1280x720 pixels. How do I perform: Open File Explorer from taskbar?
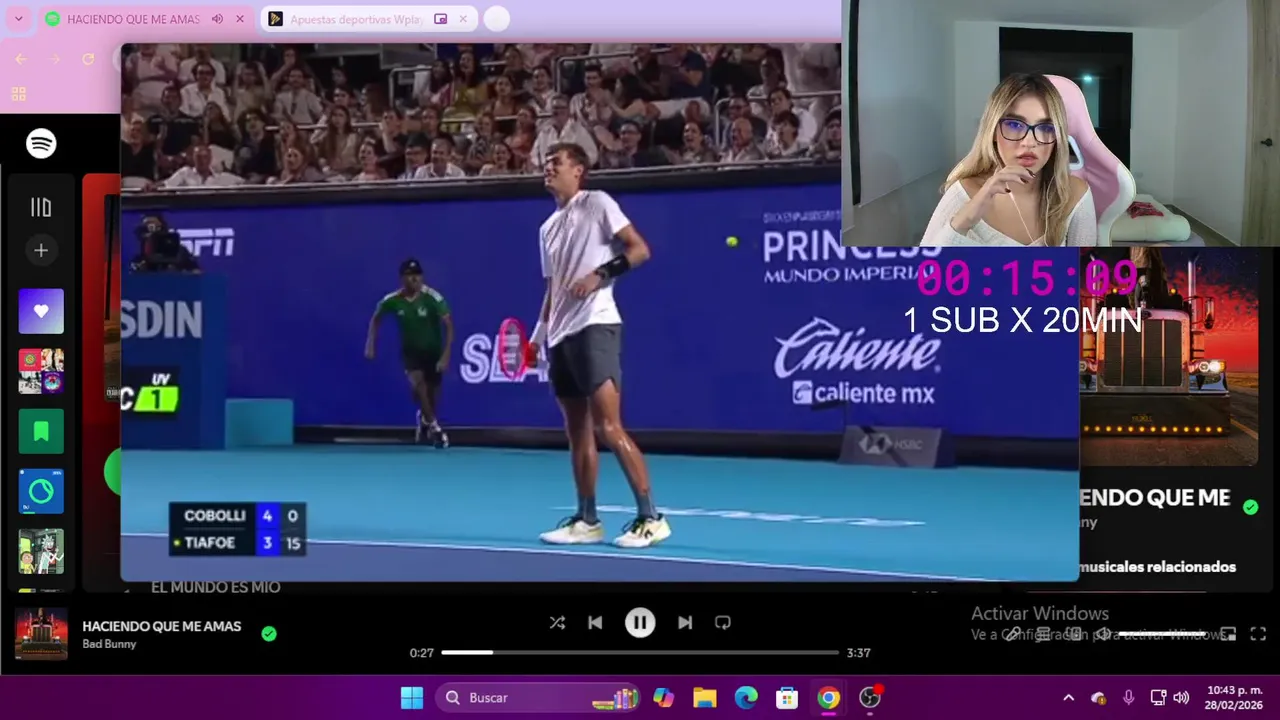[x=705, y=698]
